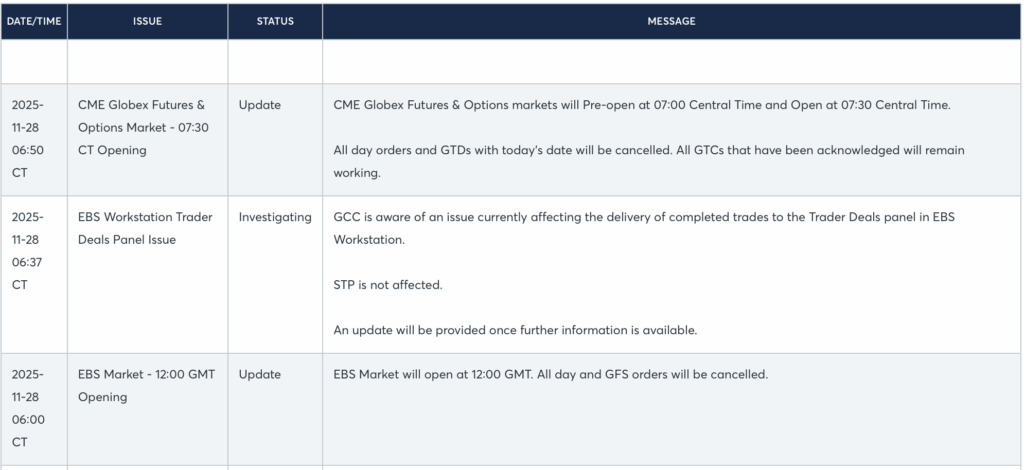Image resolution: width=1024 pixels, height=470 pixels.
Task: Click the Update status in the CME Globex row
Action: pos(260,105)
